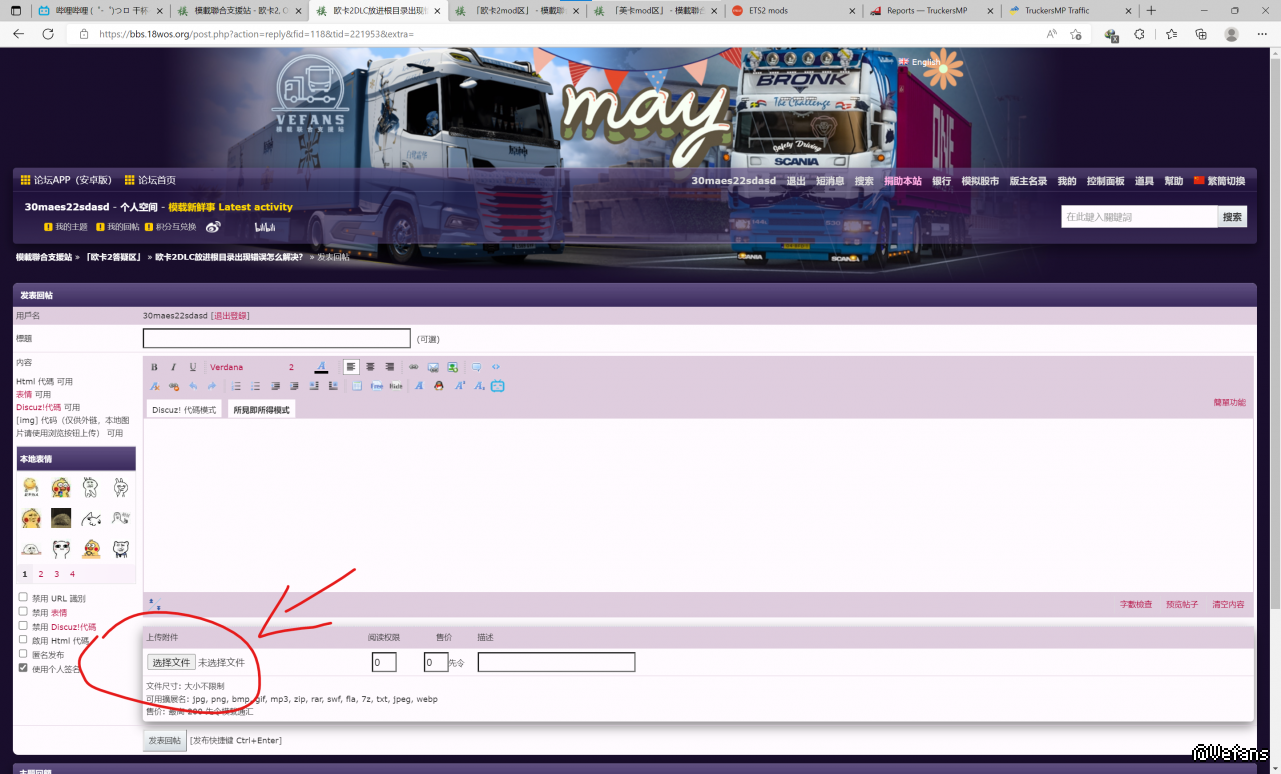Focus the site search box at top right

tap(1139, 217)
